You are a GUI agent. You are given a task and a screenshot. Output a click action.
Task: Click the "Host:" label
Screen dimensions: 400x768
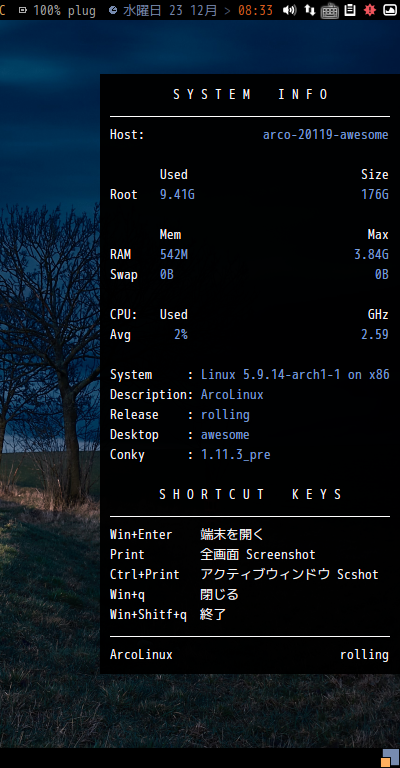127,135
